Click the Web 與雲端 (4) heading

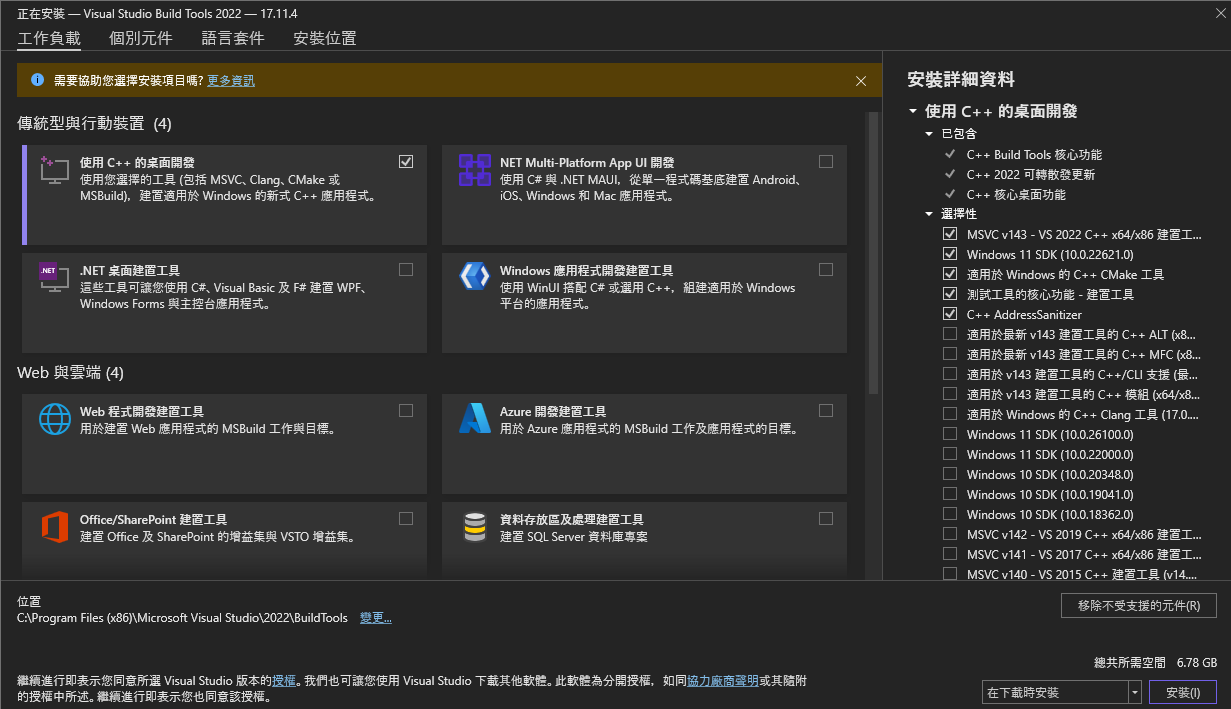pyautogui.click(x=71, y=372)
